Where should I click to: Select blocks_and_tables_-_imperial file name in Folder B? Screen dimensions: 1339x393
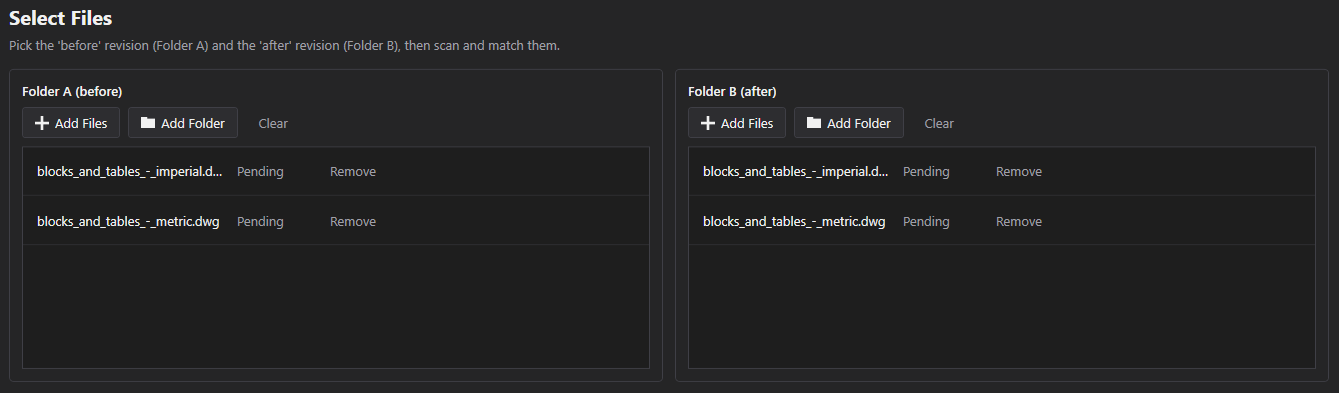[x=796, y=172]
